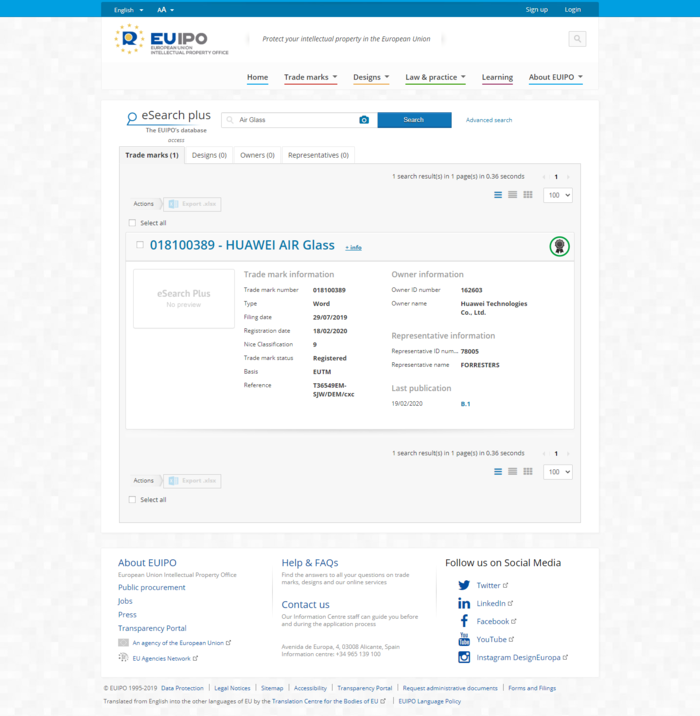Click the Login link
Screen dimensions: 700x716
[x=573, y=10]
